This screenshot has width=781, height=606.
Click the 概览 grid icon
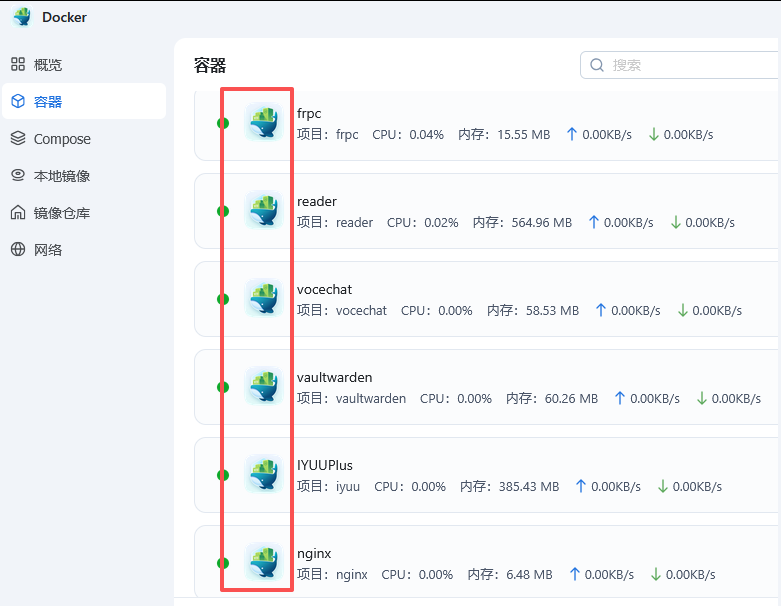[x=18, y=64]
